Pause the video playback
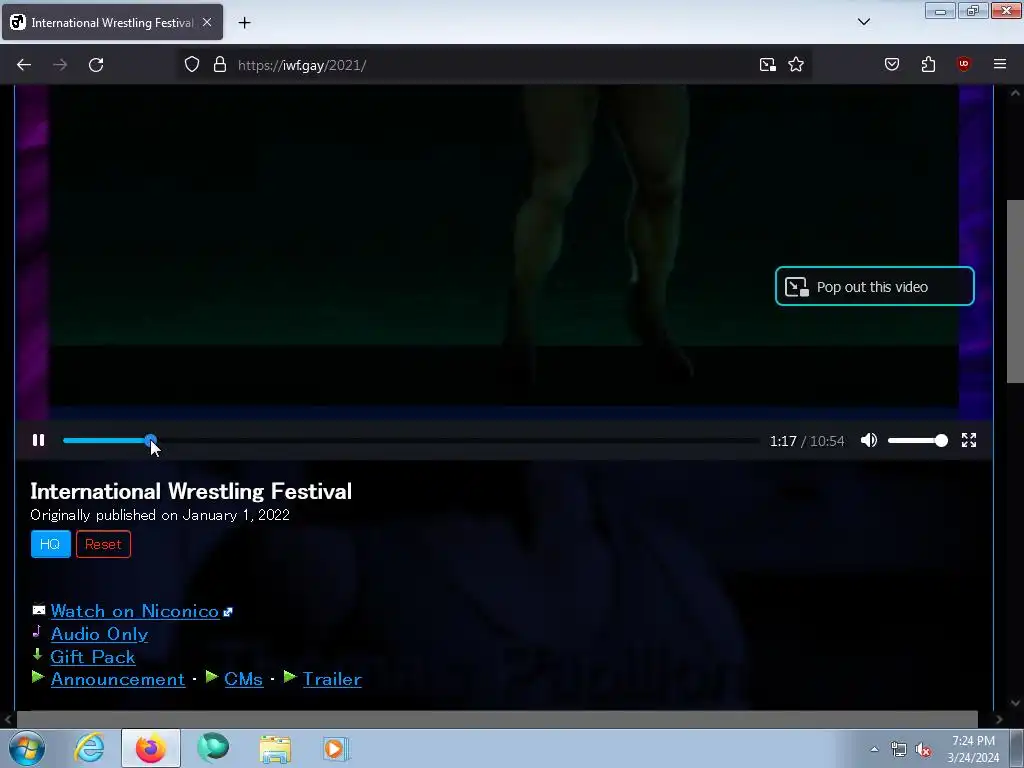The height and width of the screenshot is (768, 1024). [39, 440]
